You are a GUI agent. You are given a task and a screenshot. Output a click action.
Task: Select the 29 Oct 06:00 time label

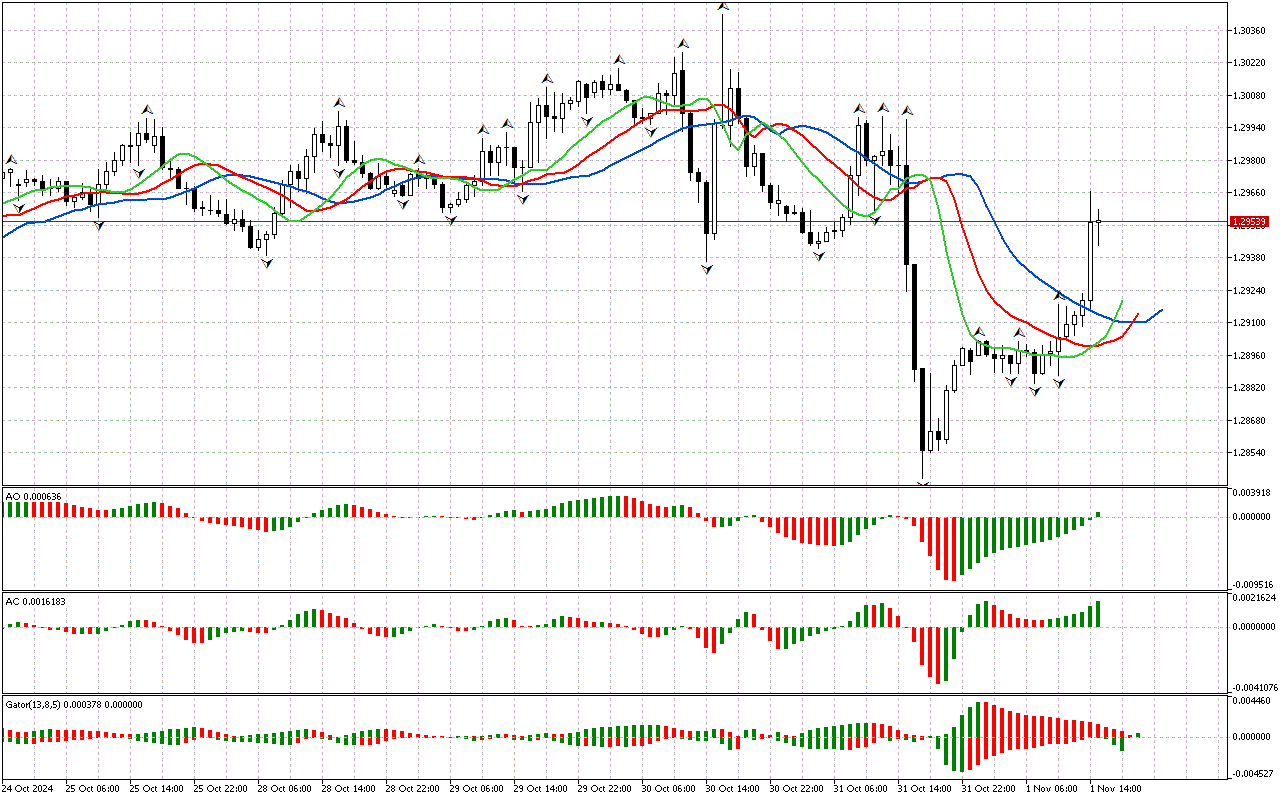pyautogui.click(x=479, y=788)
